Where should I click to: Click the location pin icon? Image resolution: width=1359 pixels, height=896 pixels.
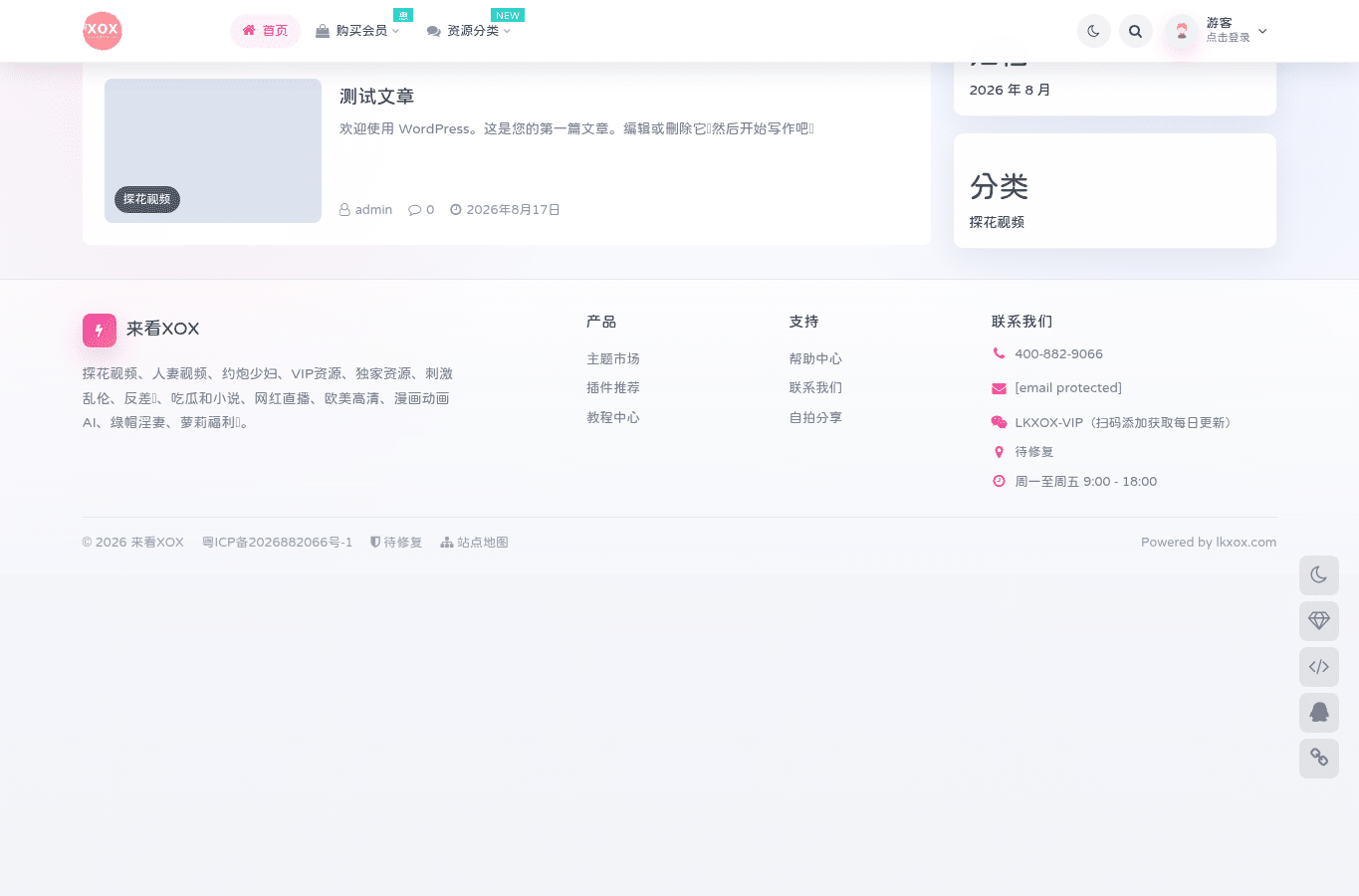tap(999, 452)
